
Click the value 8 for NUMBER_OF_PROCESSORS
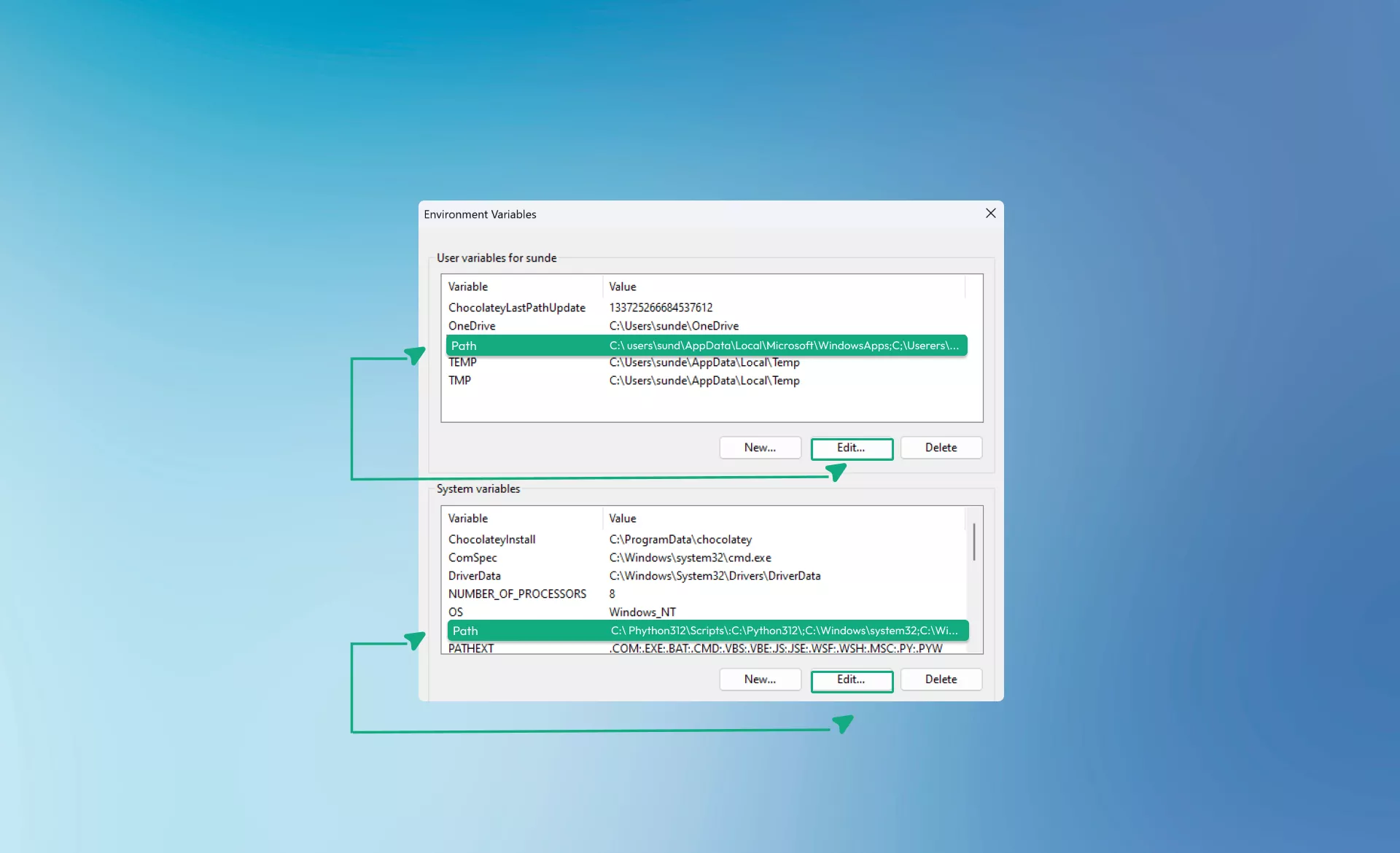612,594
